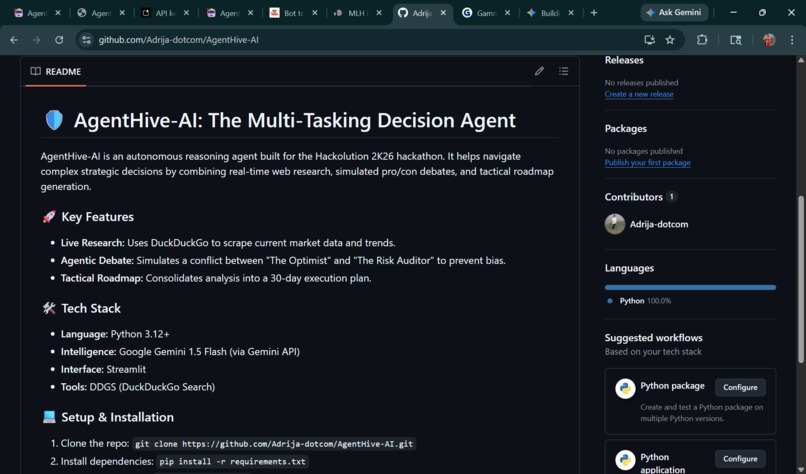Click the tab search icon beside Extensions

coord(736,40)
